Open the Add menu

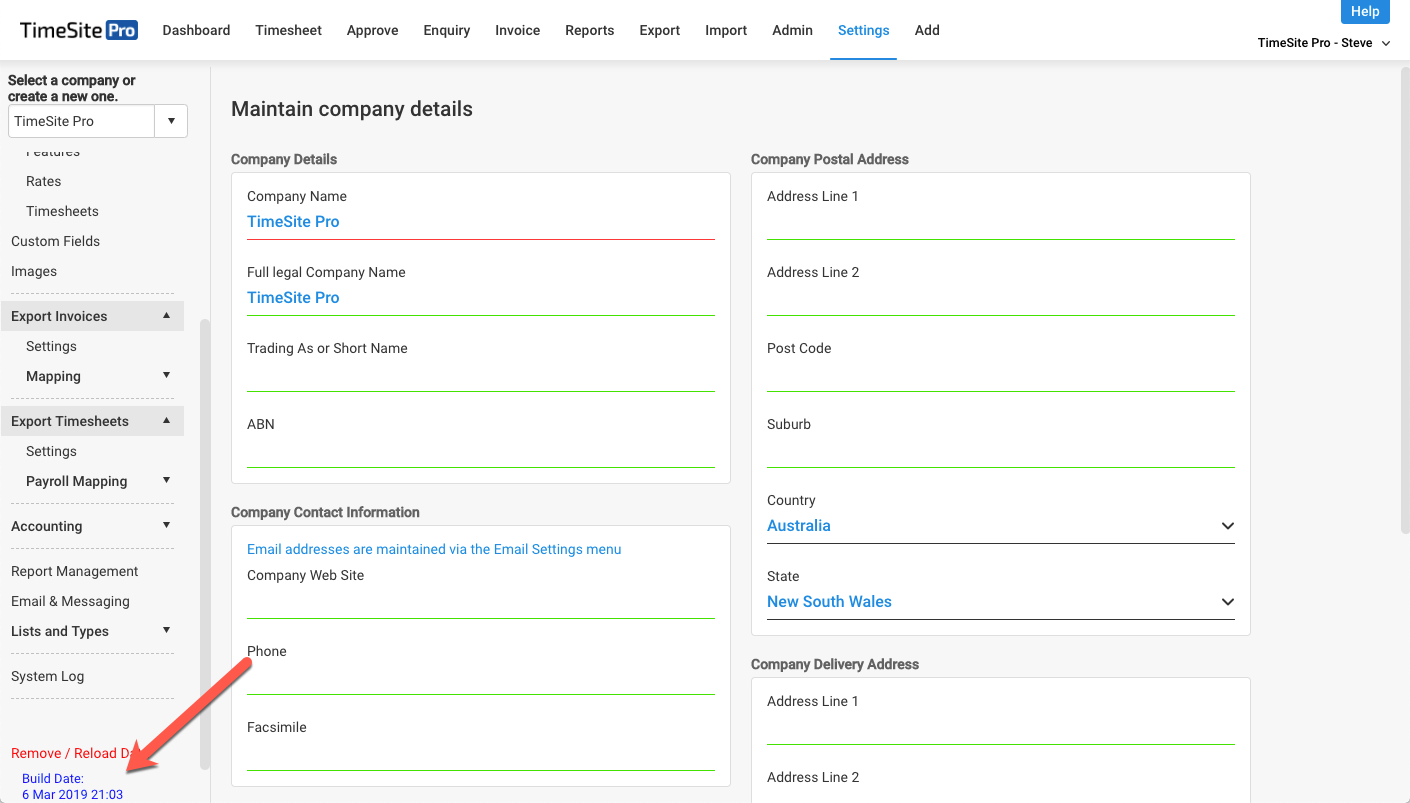pos(927,30)
